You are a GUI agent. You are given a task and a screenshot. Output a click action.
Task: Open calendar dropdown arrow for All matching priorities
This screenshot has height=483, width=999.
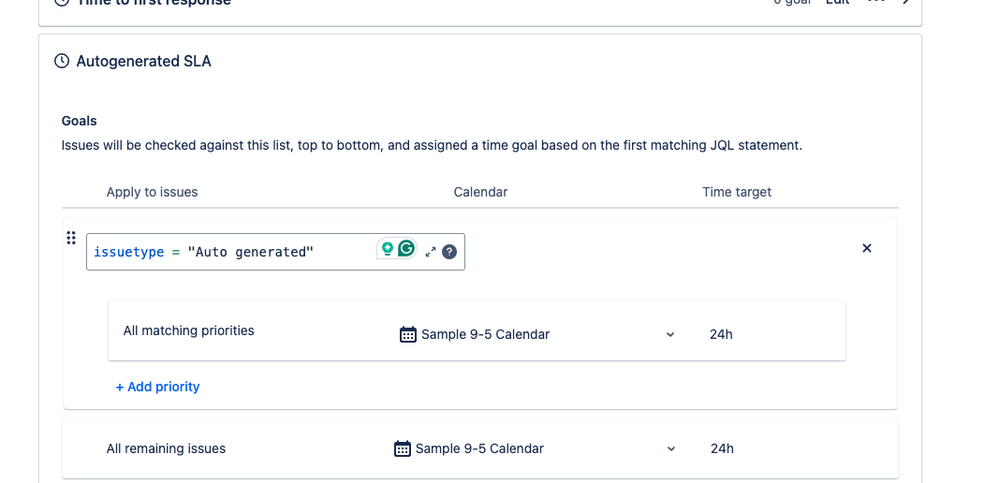(x=670, y=335)
